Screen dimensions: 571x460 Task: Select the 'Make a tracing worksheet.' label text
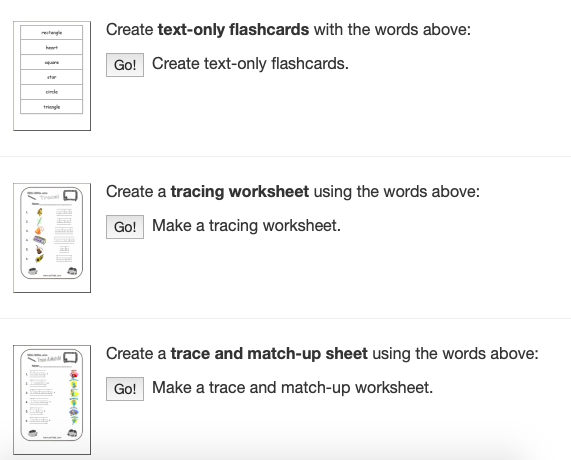(x=246, y=226)
